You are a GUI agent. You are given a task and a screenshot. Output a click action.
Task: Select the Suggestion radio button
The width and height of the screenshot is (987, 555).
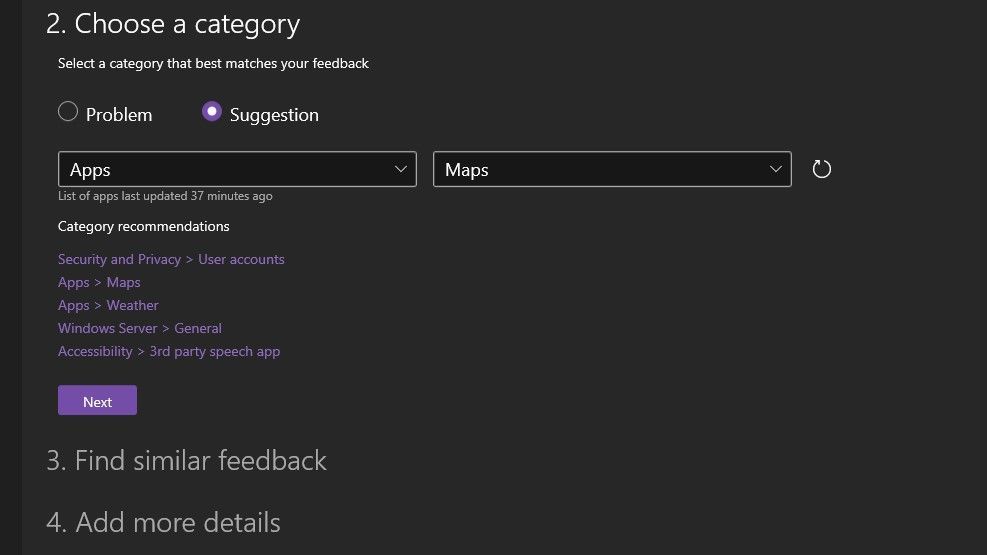point(212,112)
